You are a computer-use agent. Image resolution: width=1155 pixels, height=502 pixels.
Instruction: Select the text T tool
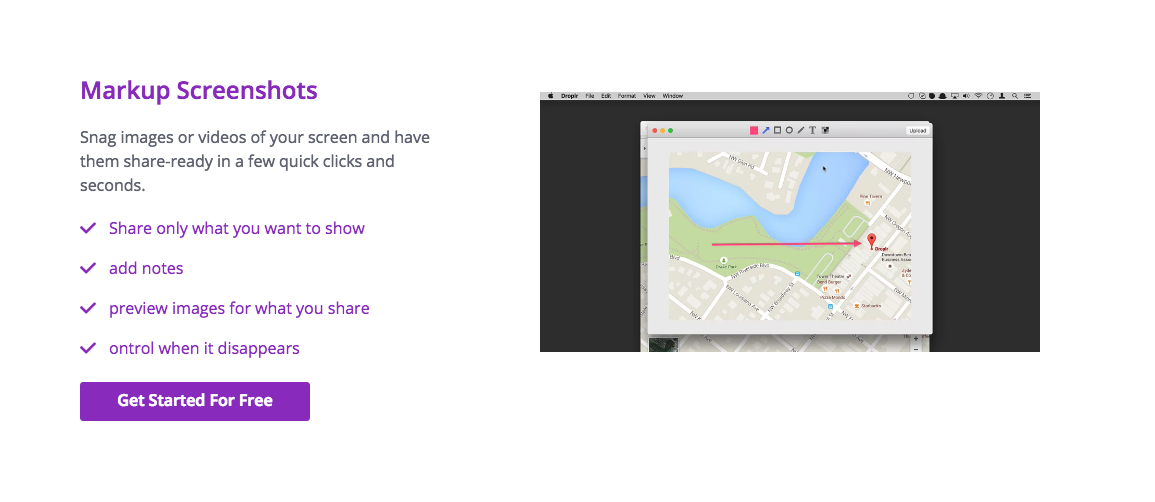812,130
